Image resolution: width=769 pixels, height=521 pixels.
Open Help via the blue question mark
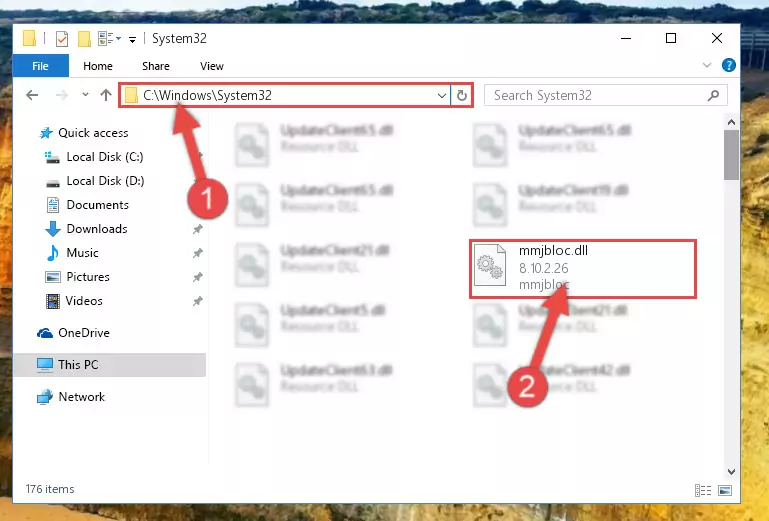pyautogui.click(x=729, y=65)
